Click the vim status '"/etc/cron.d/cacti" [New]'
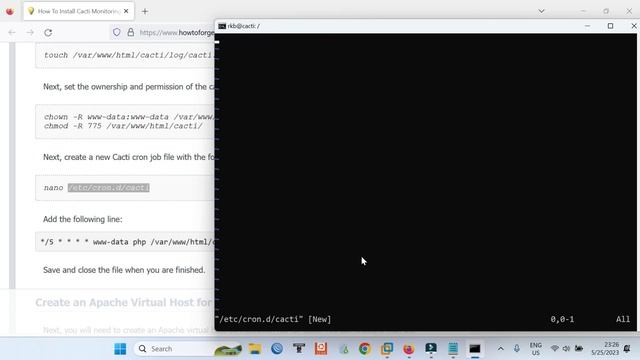Image resolution: width=640 pixels, height=360 pixels. [273, 319]
